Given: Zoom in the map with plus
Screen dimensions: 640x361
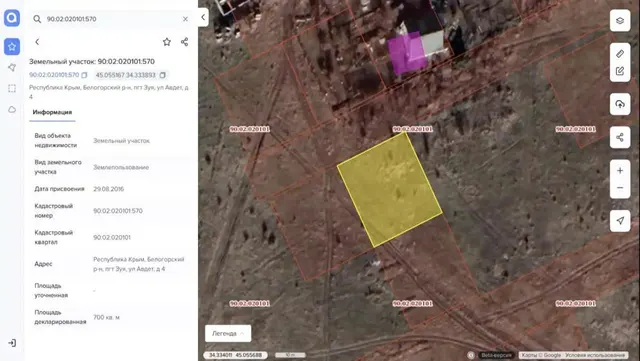Looking at the screenshot, I should click(620, 171).
